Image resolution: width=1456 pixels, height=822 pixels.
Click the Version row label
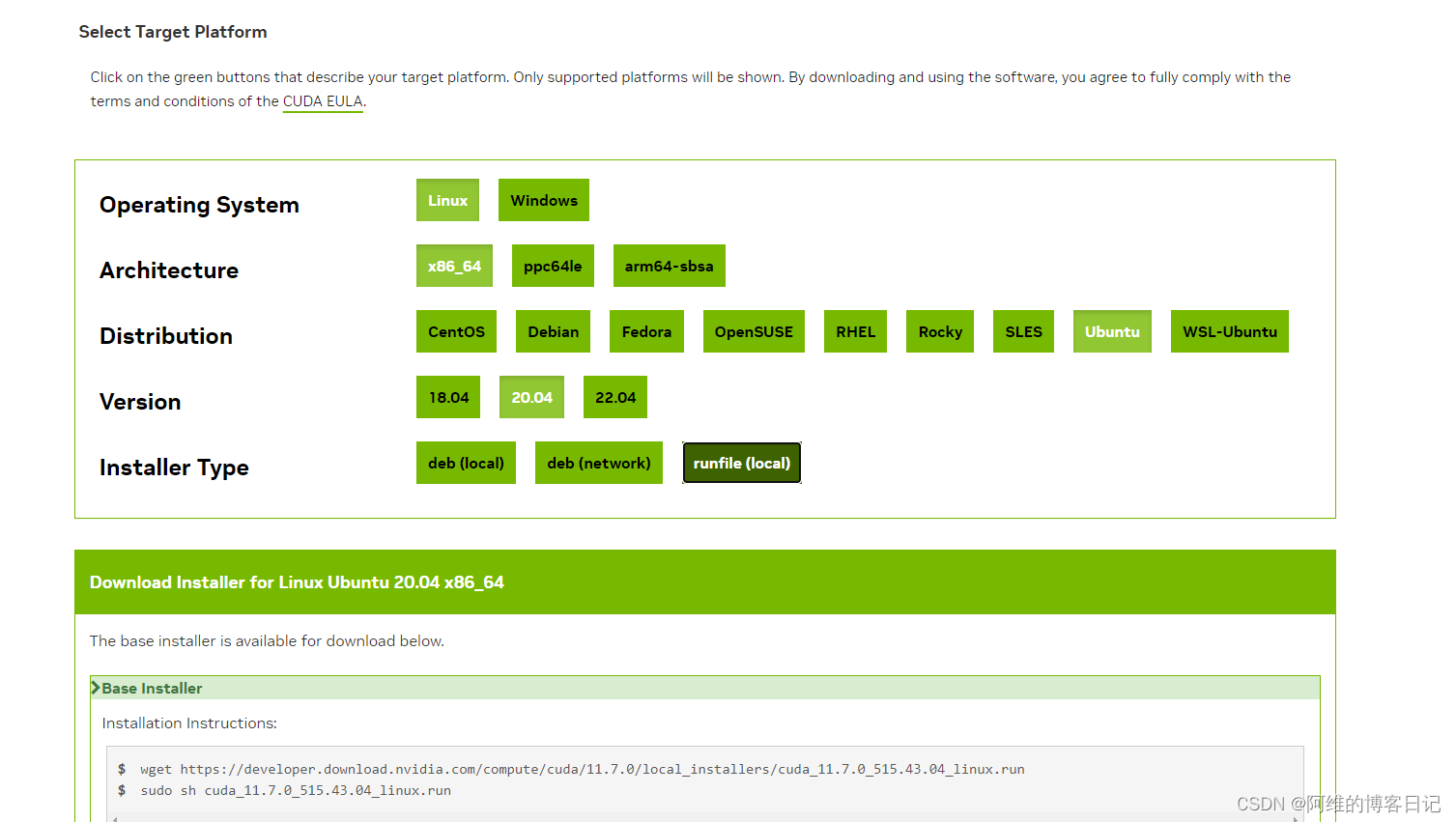(x=140, y=402)
